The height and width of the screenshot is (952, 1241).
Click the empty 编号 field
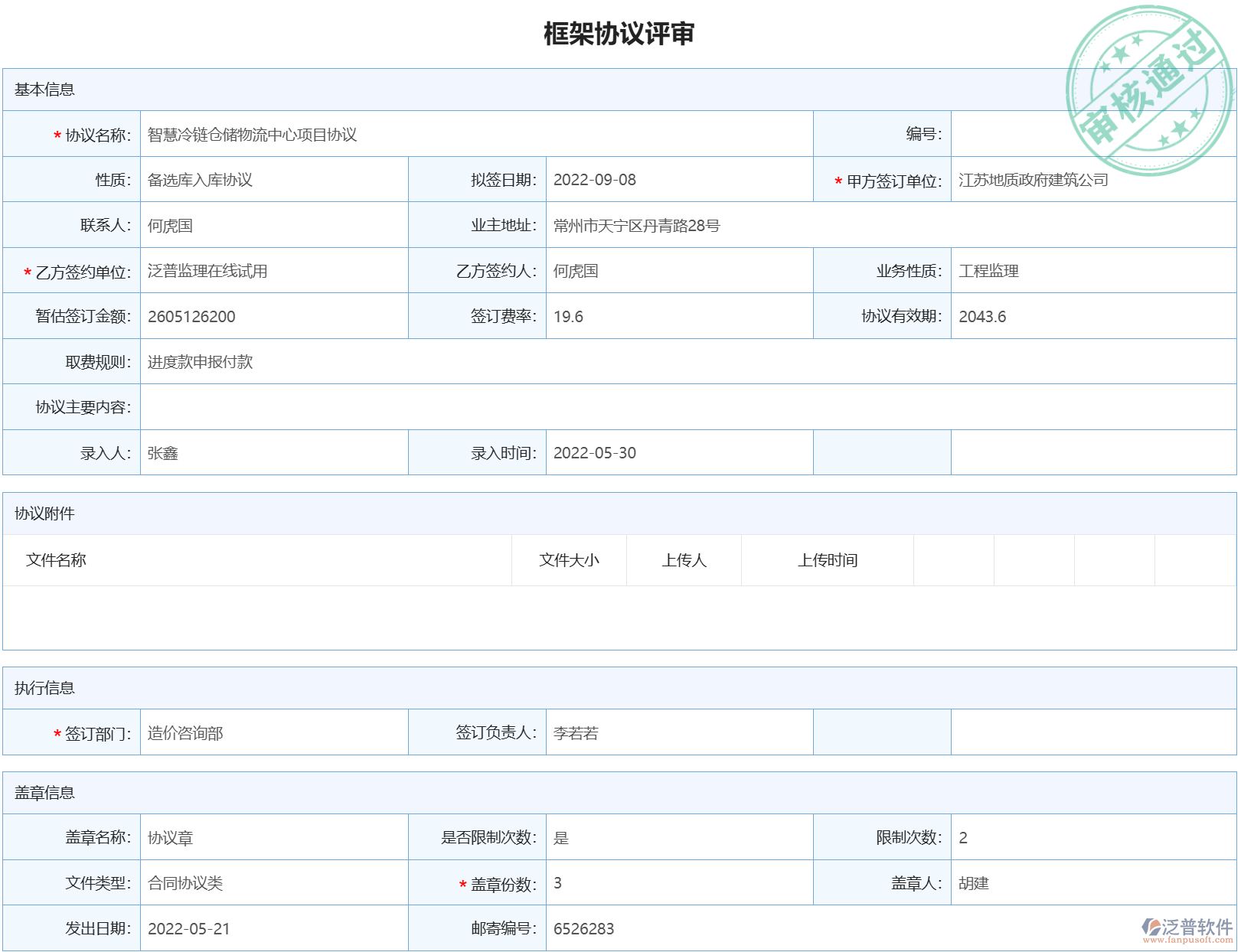1087,133
